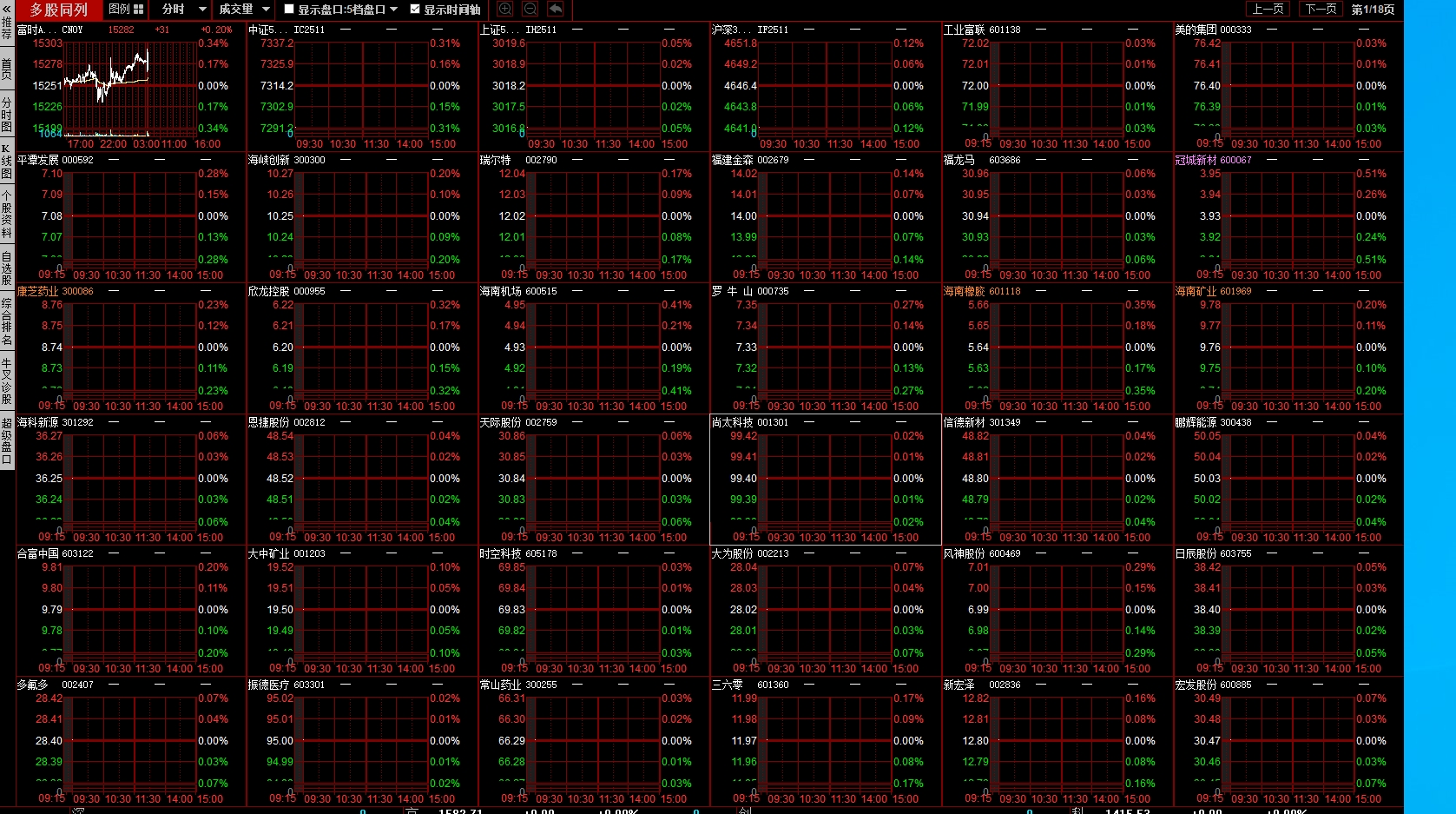Select the 振德医疗 603301 chart panel
Image resolution: width=1456 pixels, height=814 pixels.
tap(362, 742)
